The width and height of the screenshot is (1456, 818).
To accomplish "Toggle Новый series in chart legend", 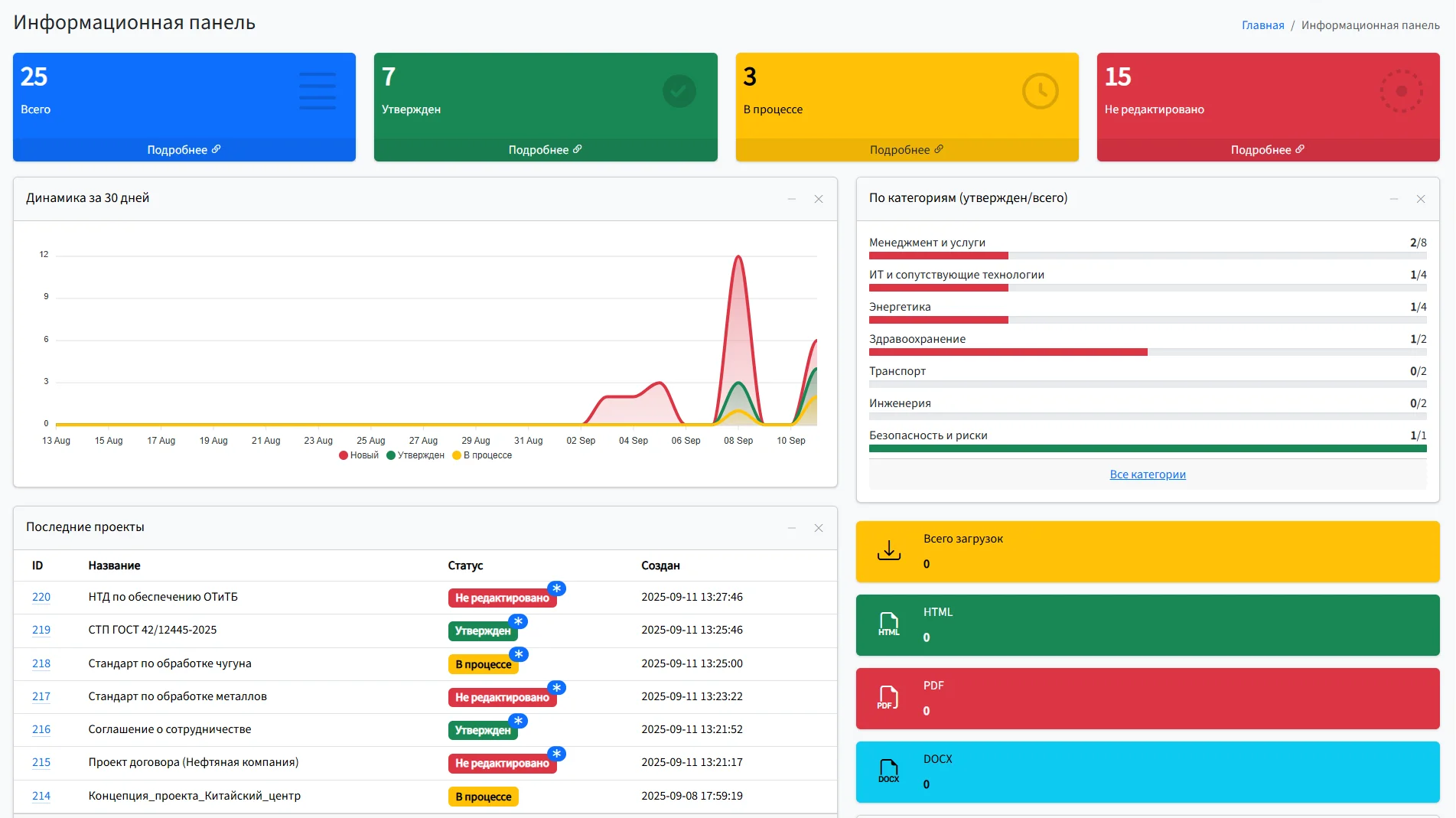I will pos(359,455).
